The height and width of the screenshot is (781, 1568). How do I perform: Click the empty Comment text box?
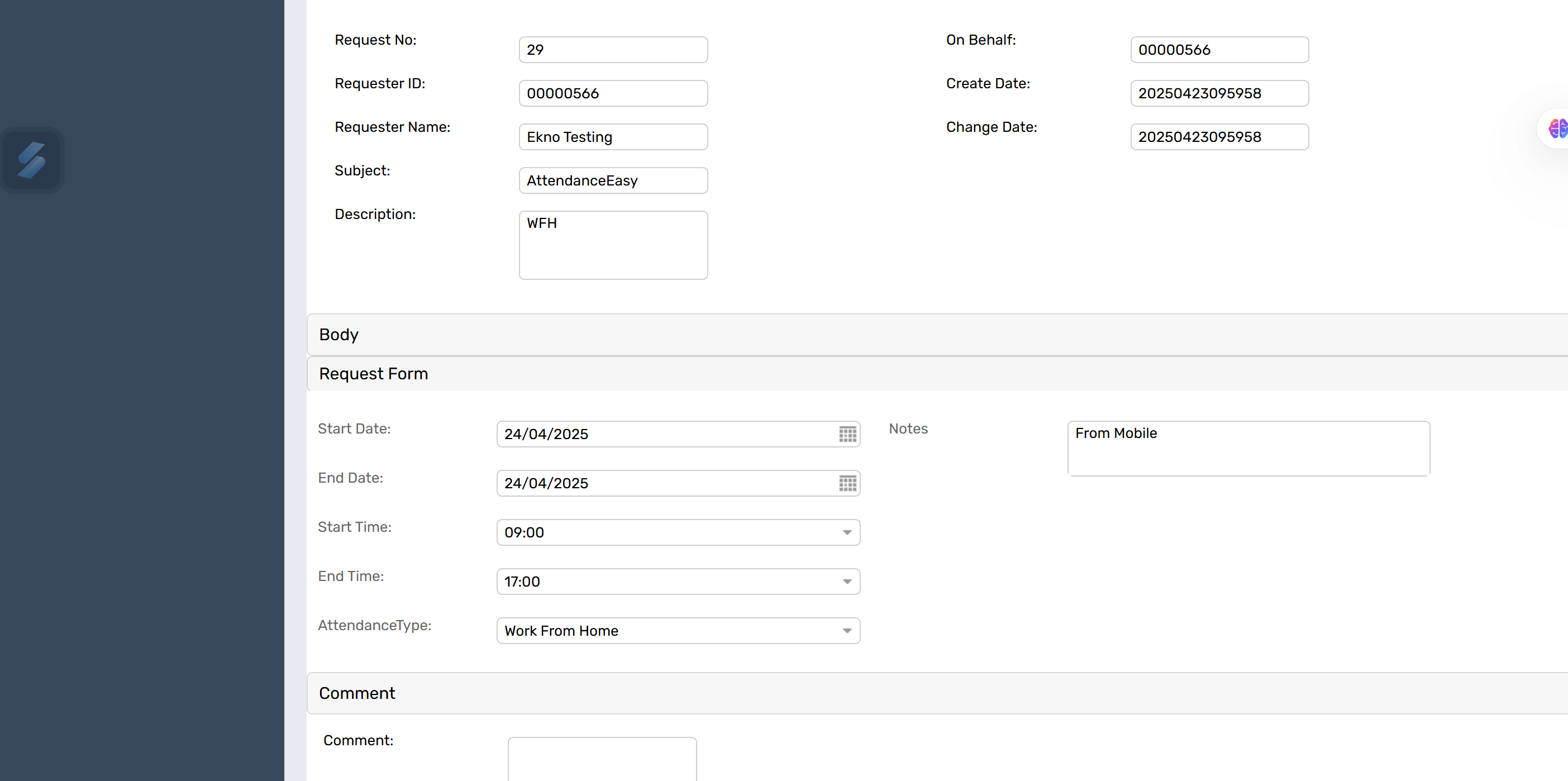[x=602, y=759]
